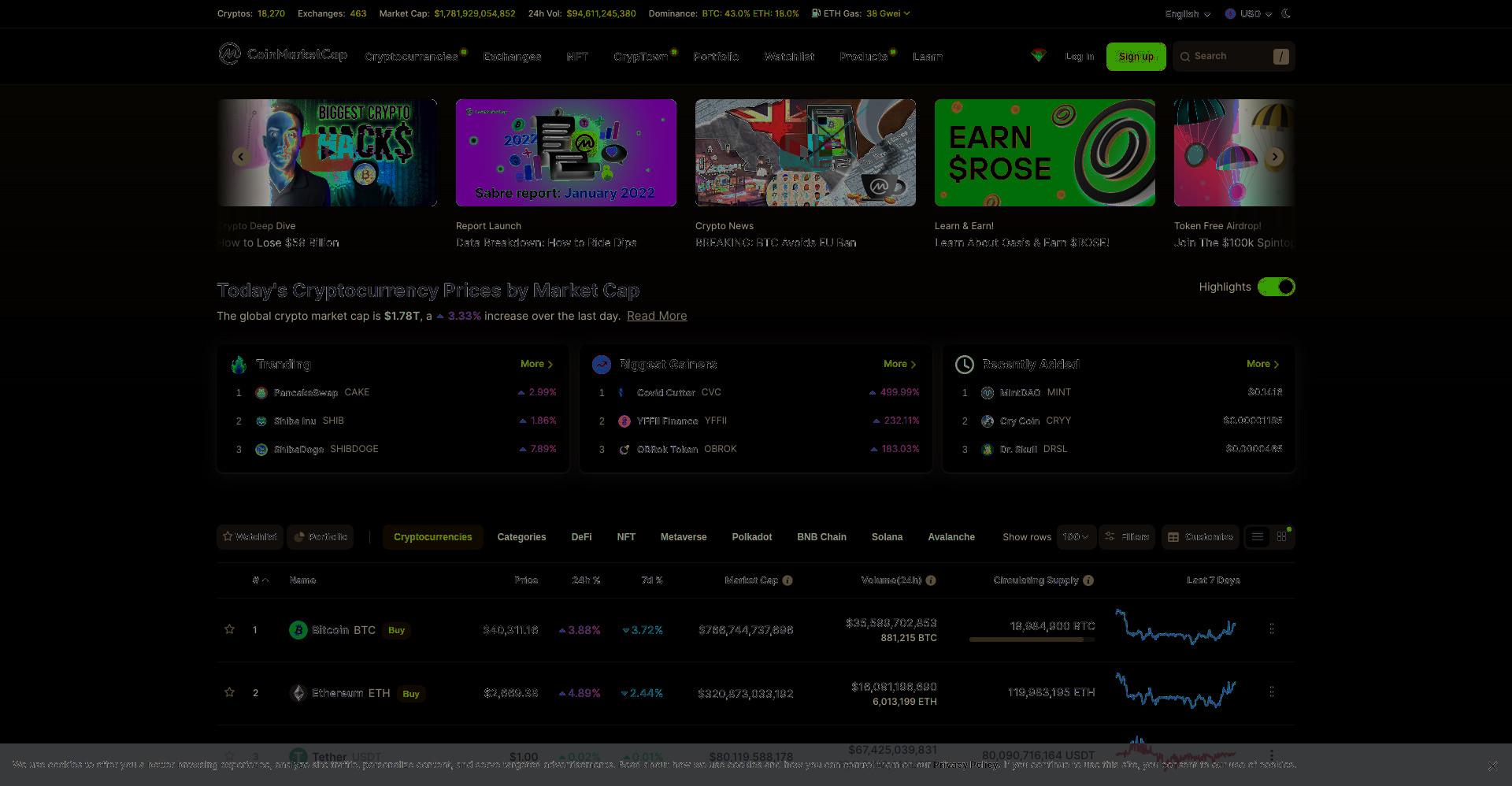Select the Categories tab
The height and width of the screenshot is (786, 1512).
(x=521, y=537)
